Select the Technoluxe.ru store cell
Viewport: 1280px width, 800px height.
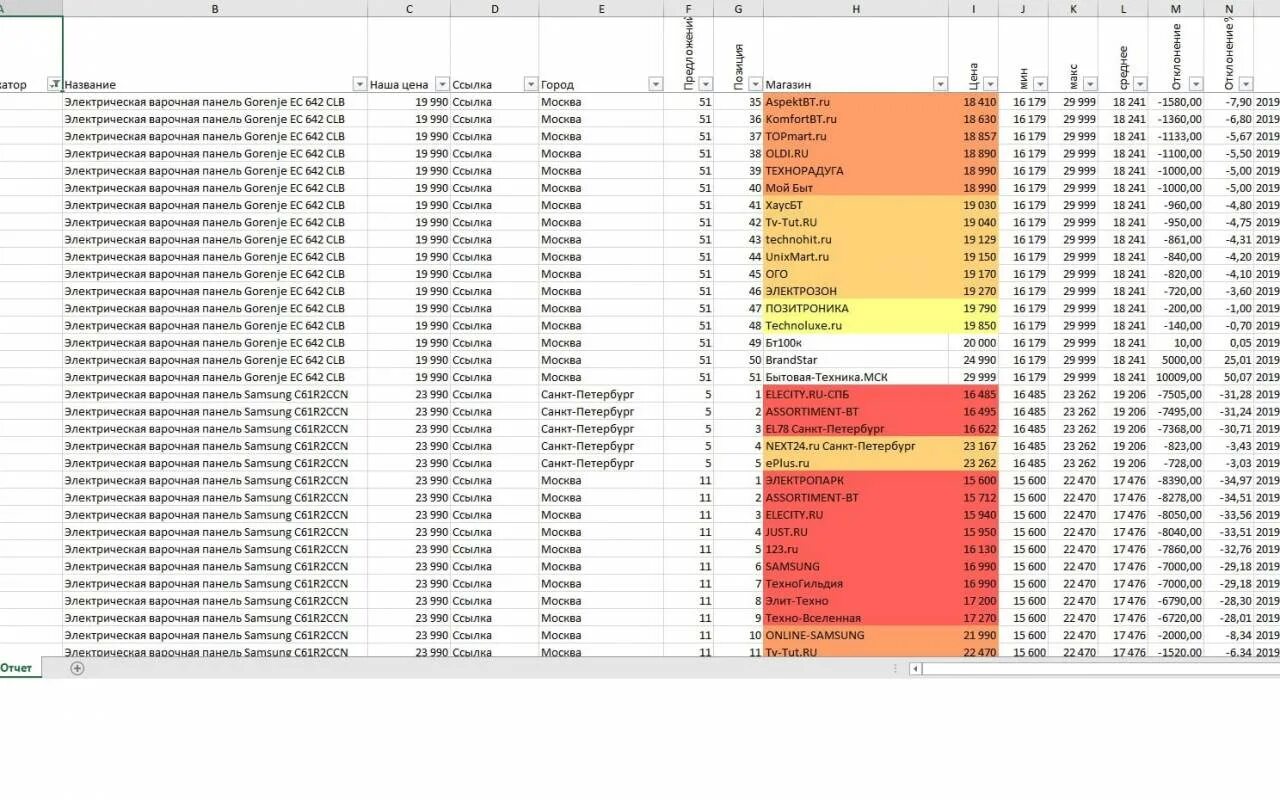856,325
